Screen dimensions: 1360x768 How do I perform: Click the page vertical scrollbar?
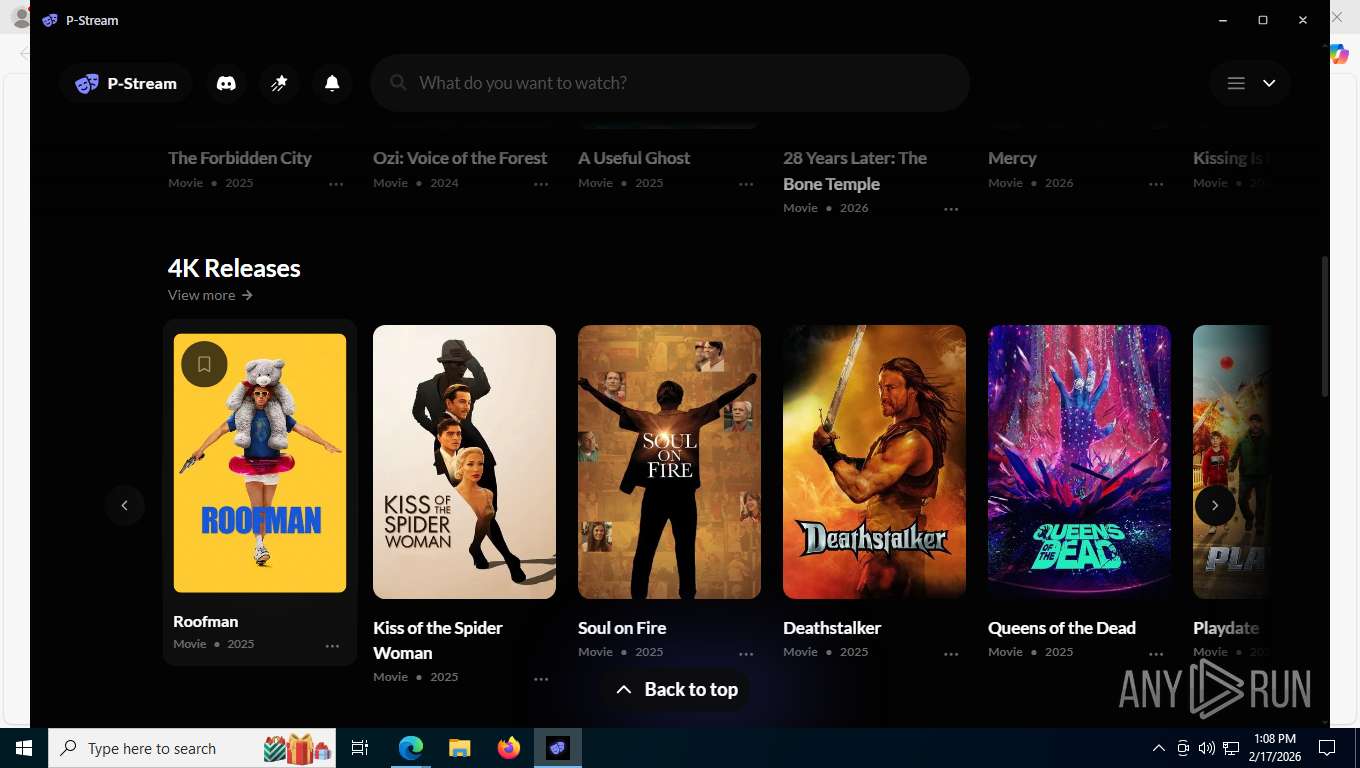tap(1325, 326)
